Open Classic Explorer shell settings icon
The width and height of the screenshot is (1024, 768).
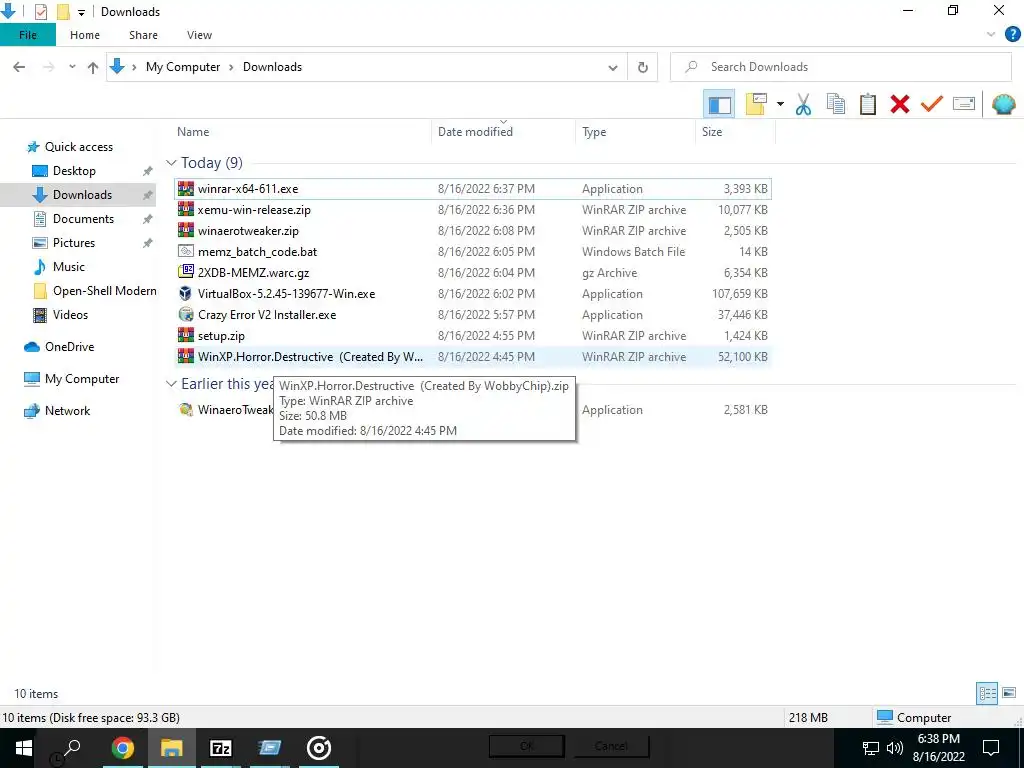tap(1004, 104)
